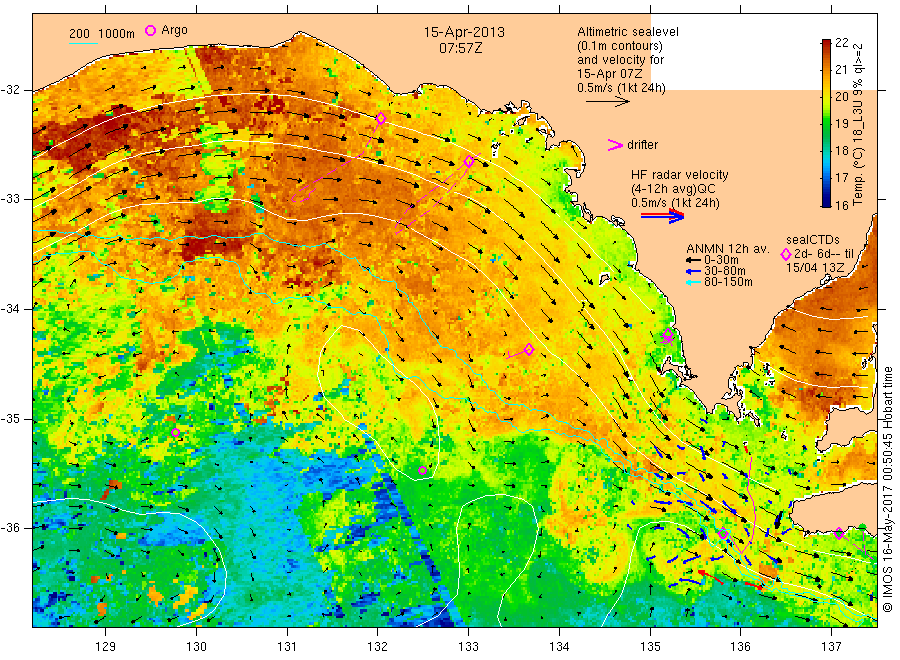Click the HF radar velocity legend text
900x660 pixels.
pos(680,175)
